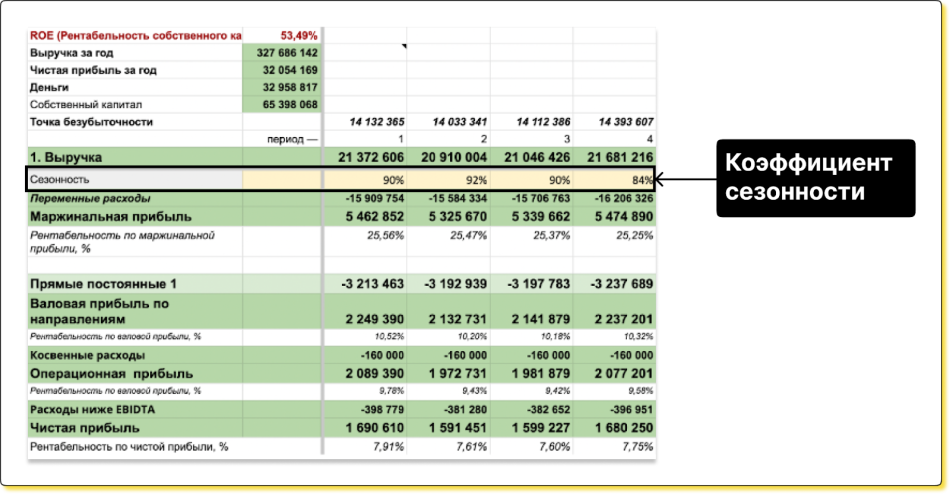Click the cell note indicator triangle
The width and height of the screenshot is (950, 494).
point(404,47)
